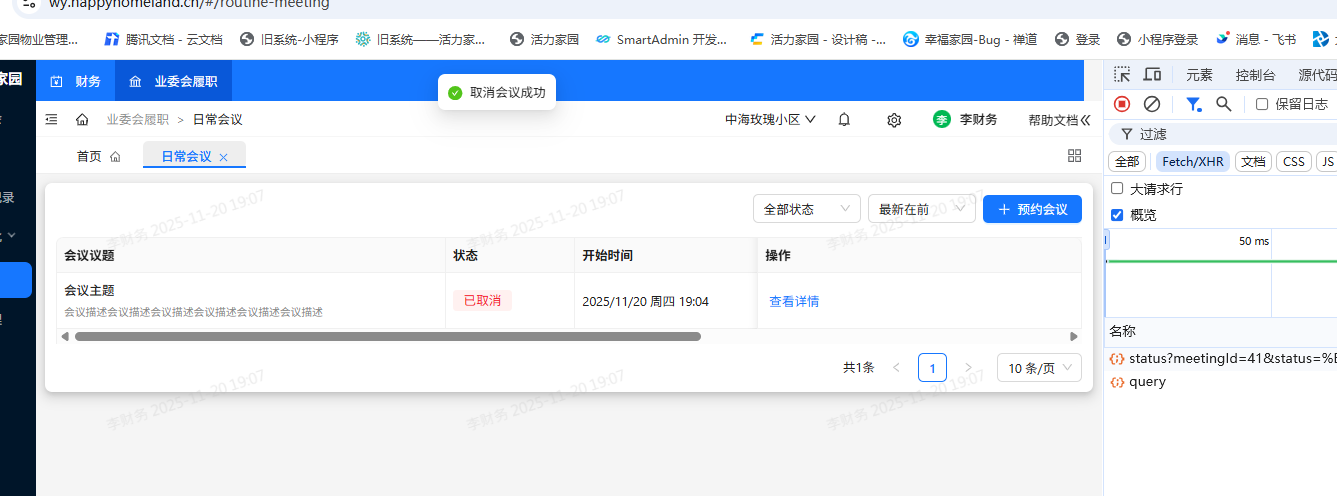Open the 幸福家园-Bug - 禅道 bookmark
1337x496 pixels.
pos(970,40)
